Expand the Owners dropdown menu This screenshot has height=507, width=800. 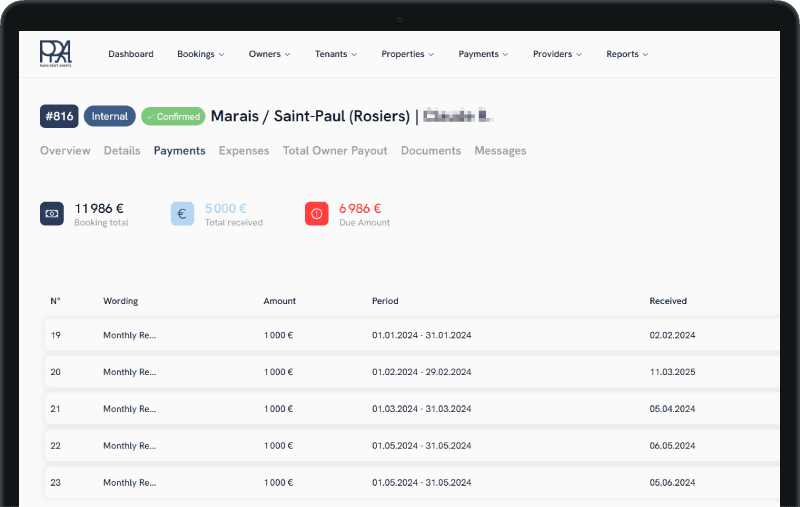(269, 54)
